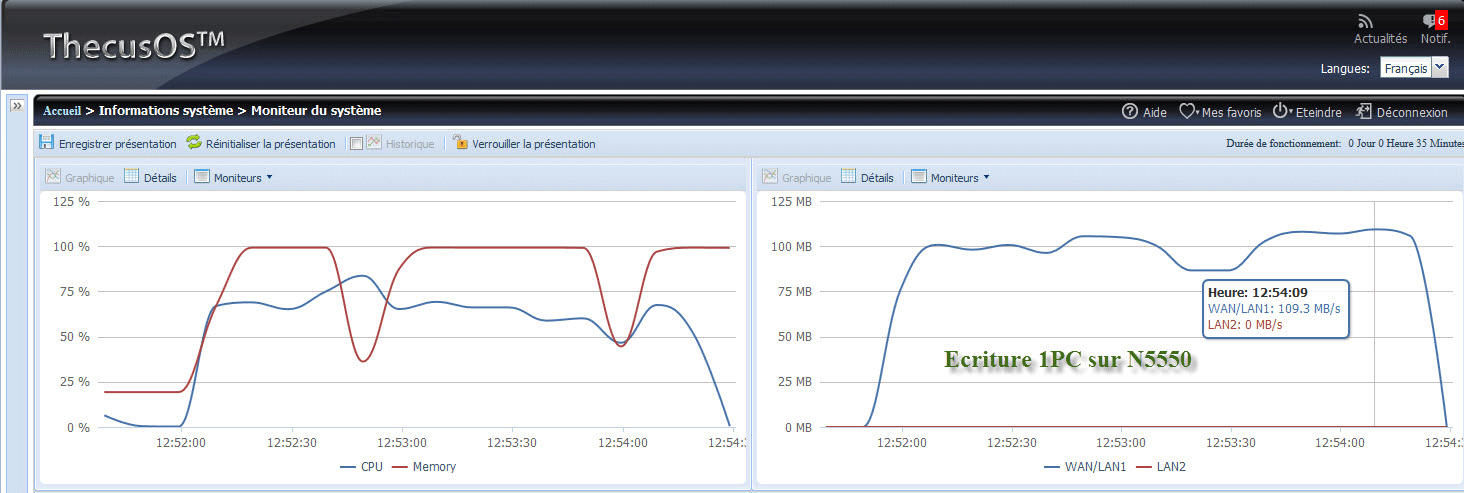Enable the Historique checkbox
Image resolution: width=1464 pixels, height=493 pixels.
[356, 144]
